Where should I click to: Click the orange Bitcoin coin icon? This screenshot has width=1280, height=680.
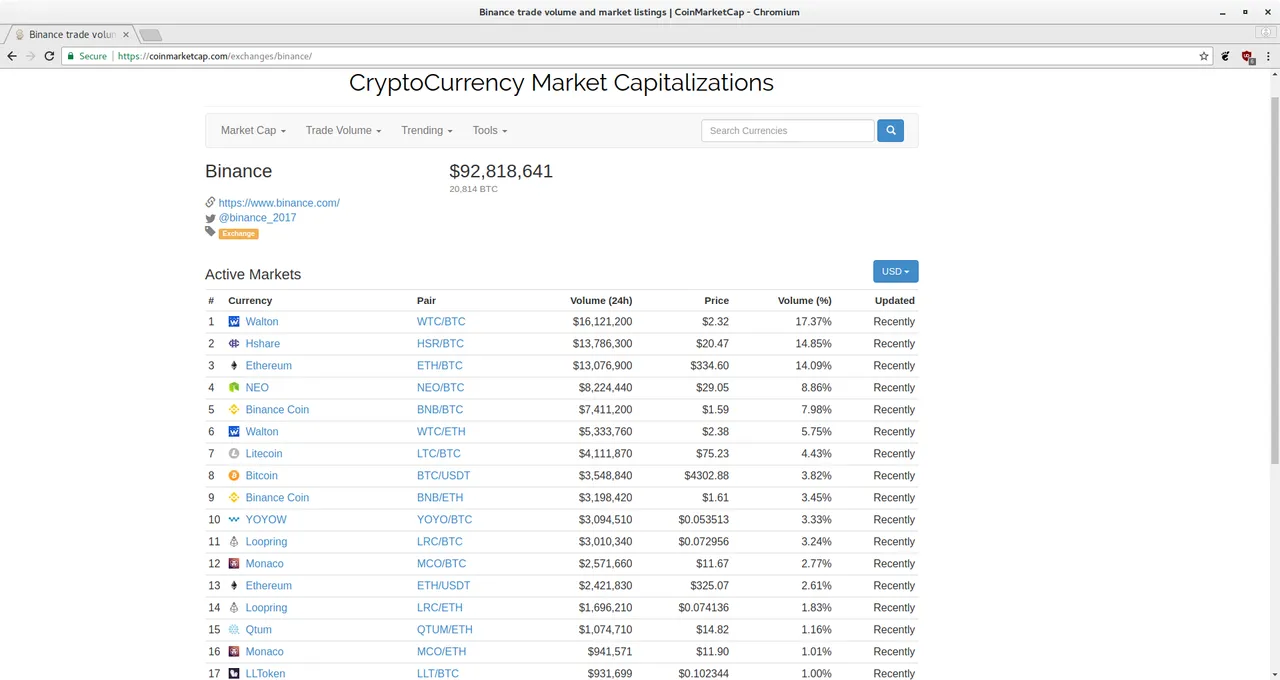tap(234, 476)
